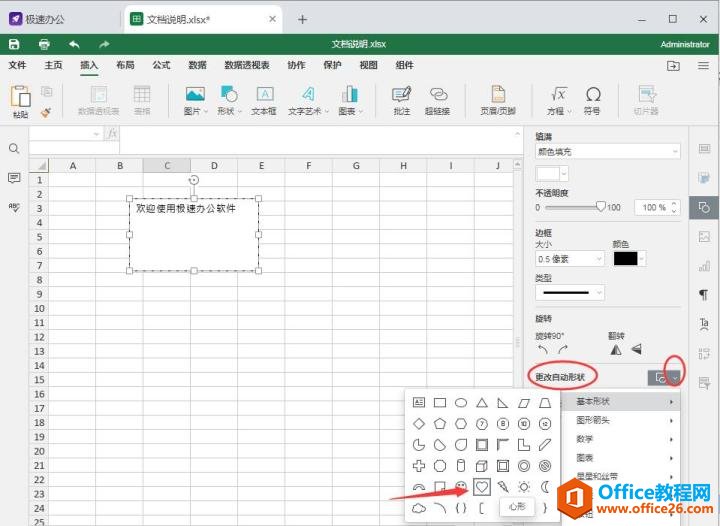Select column C header
The width and height of the screenshot is (720, 526).
[167, 166]
